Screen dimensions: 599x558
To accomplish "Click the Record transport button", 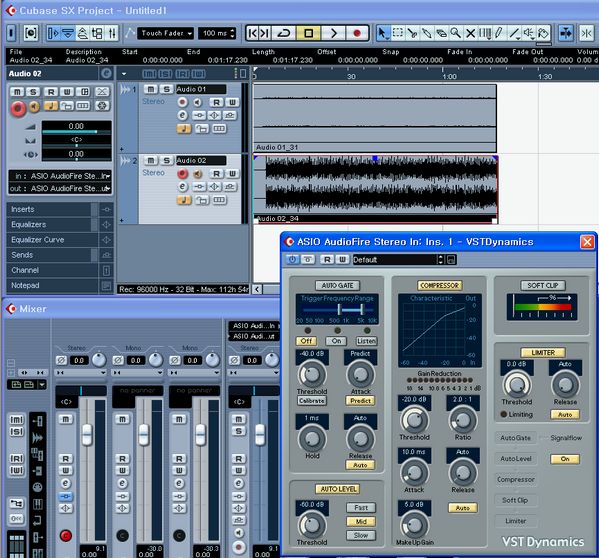I will pos(357,33).
